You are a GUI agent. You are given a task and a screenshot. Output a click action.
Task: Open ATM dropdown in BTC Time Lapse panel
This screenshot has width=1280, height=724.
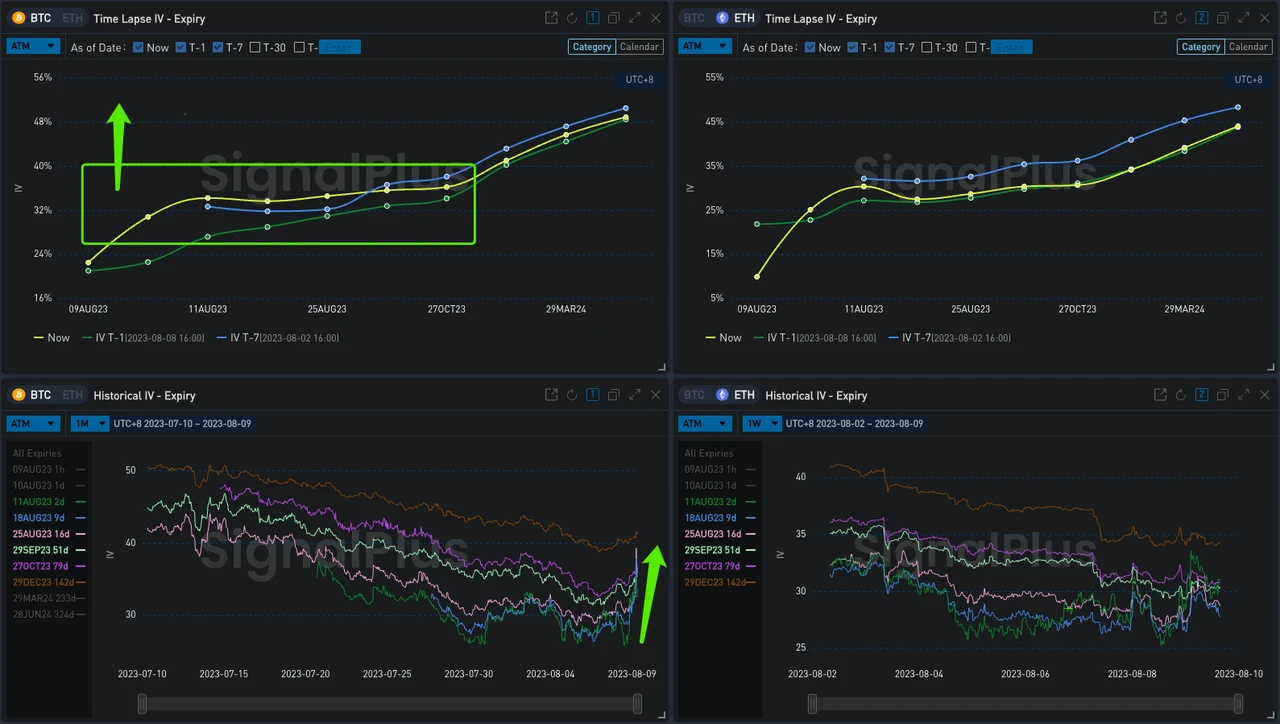[33, 46]
